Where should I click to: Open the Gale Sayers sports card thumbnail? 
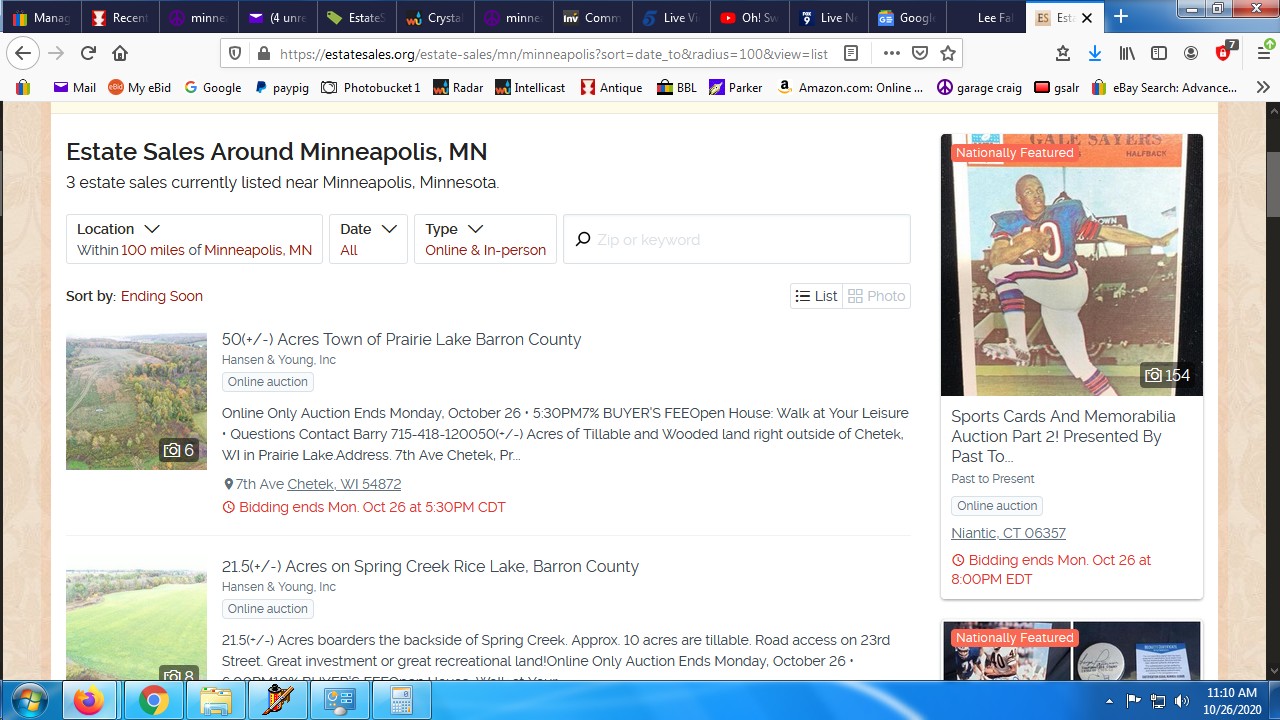[x=1071, y=265]
